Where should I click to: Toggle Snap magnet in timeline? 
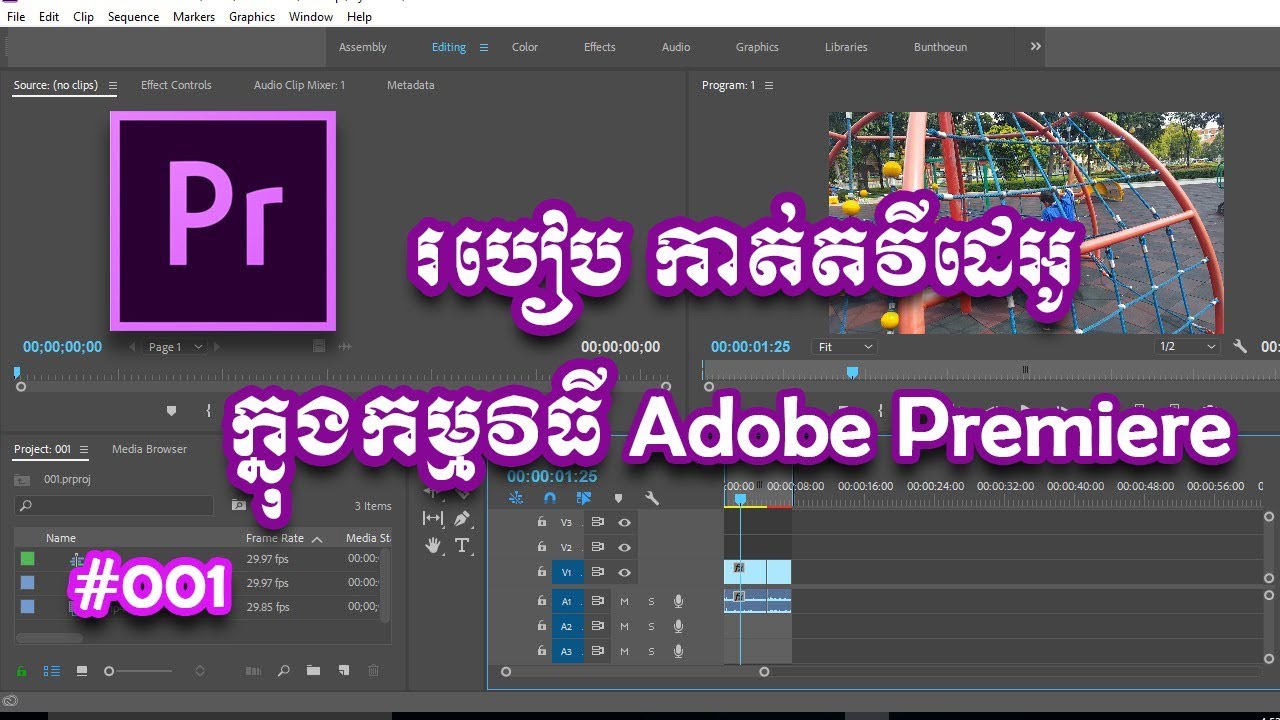pos(550,498)
